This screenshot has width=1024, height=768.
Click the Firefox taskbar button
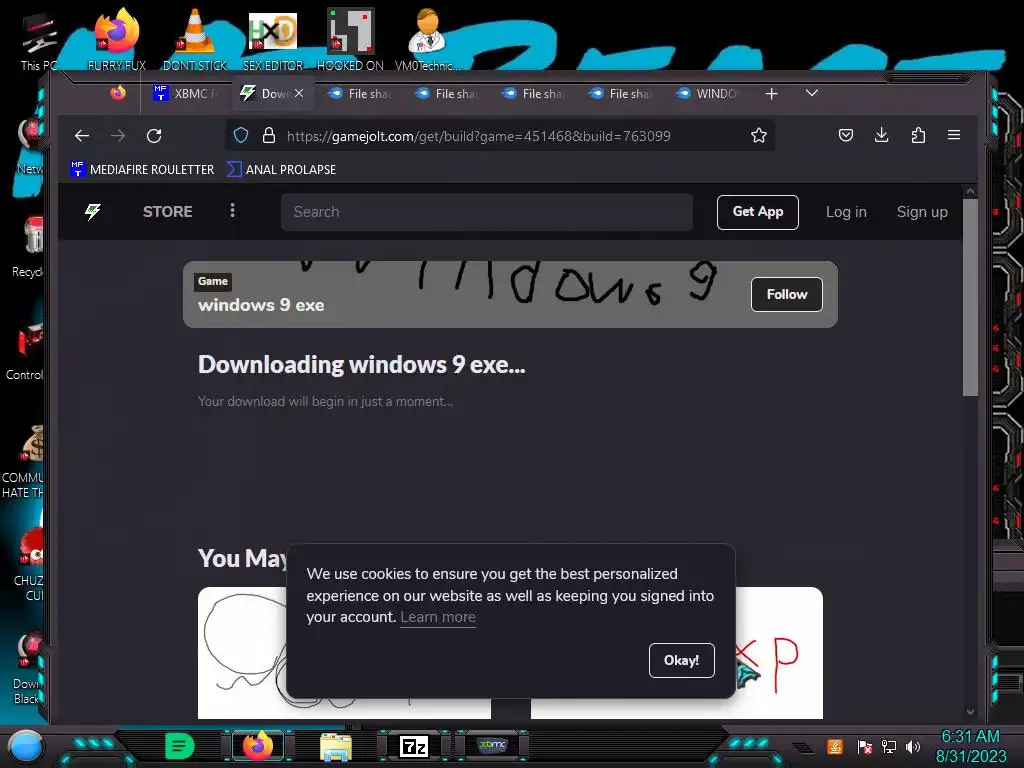(258, 746)
